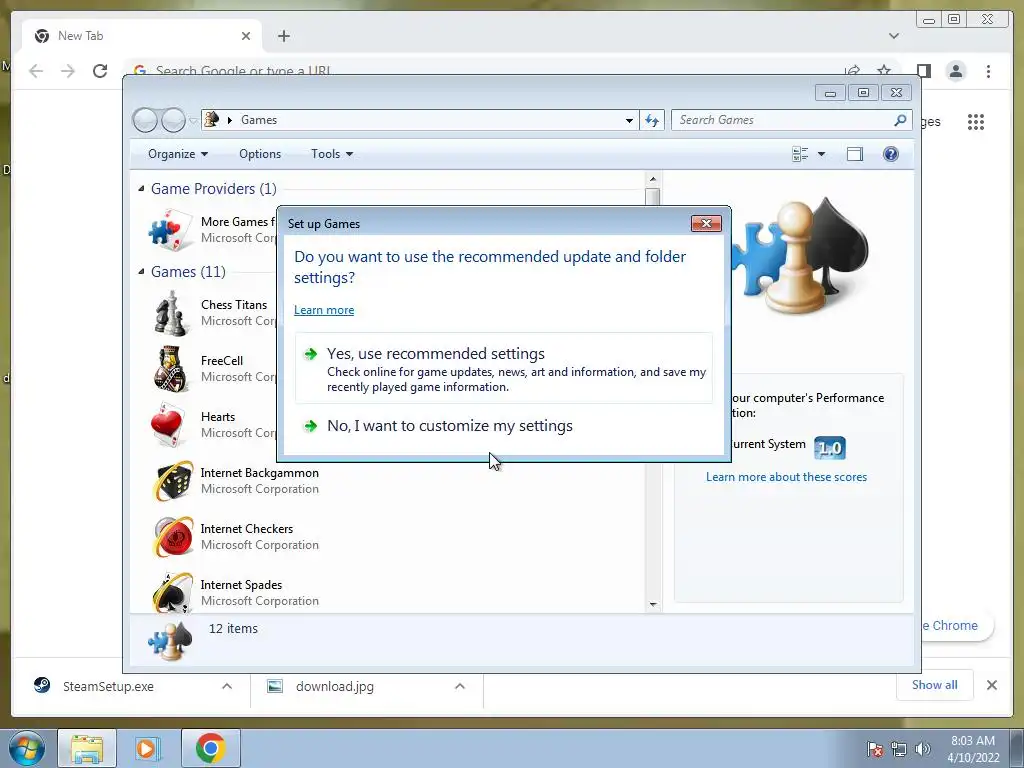This screenshot has width=1024, height=768.
Task: Select Internet Spades text label
Action: (x=241, y=585)
